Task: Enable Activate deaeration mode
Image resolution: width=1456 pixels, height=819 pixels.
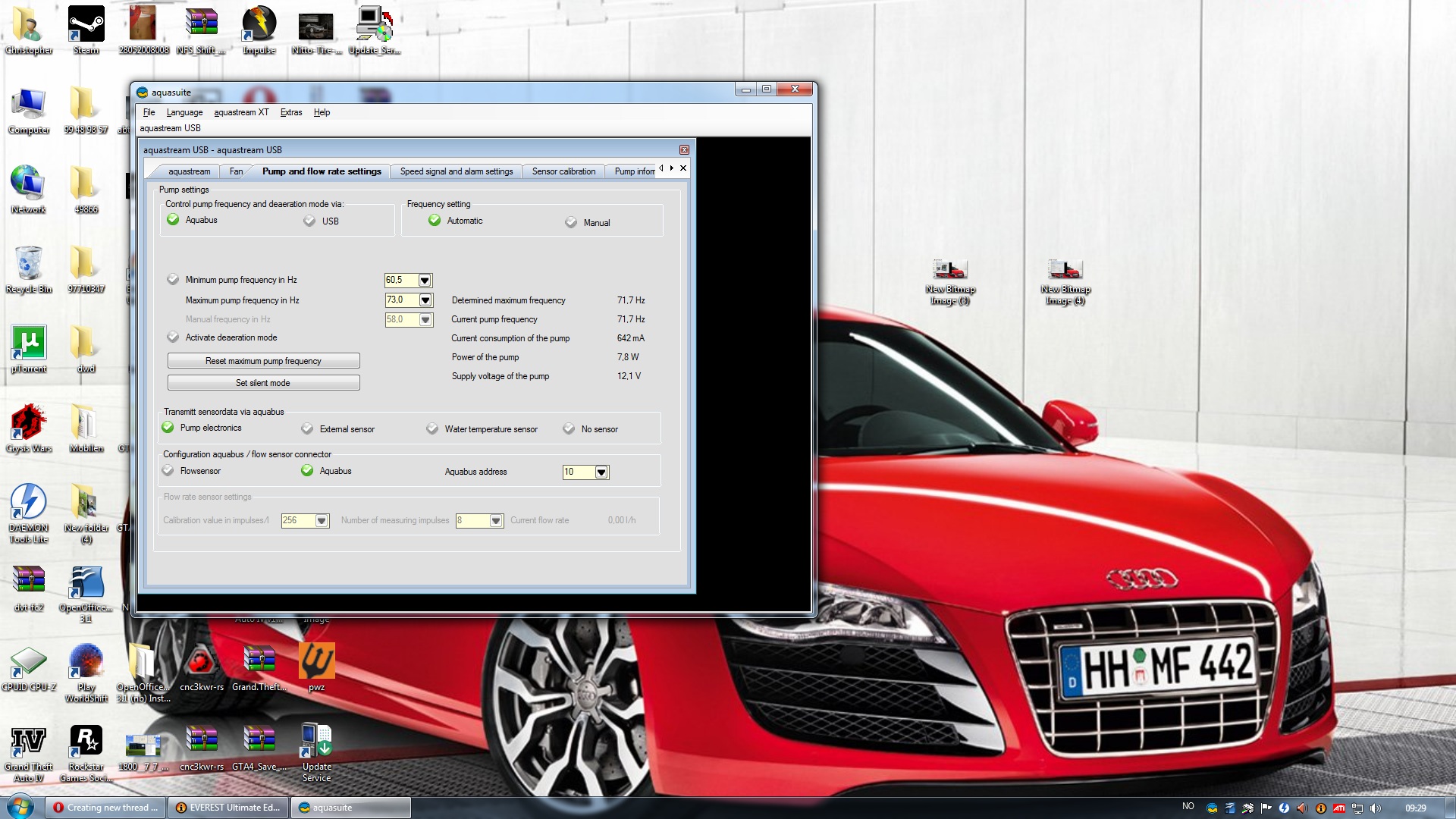Action: click(x=174, y=337)
